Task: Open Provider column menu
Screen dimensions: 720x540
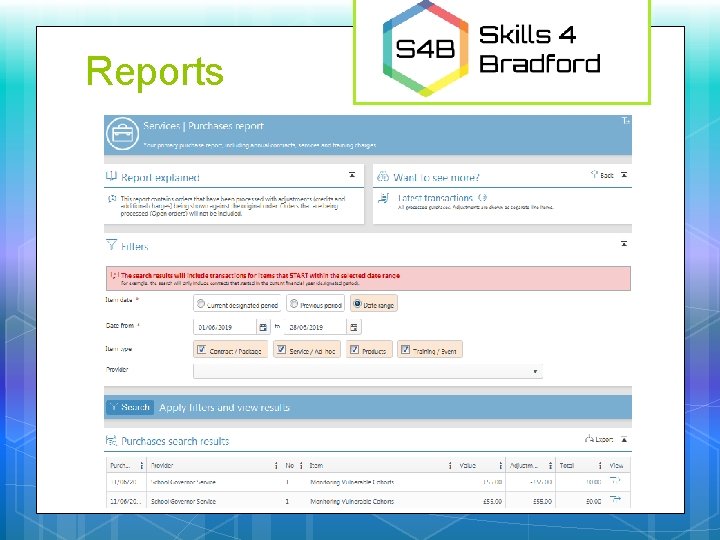Action: tap(276, 465)
